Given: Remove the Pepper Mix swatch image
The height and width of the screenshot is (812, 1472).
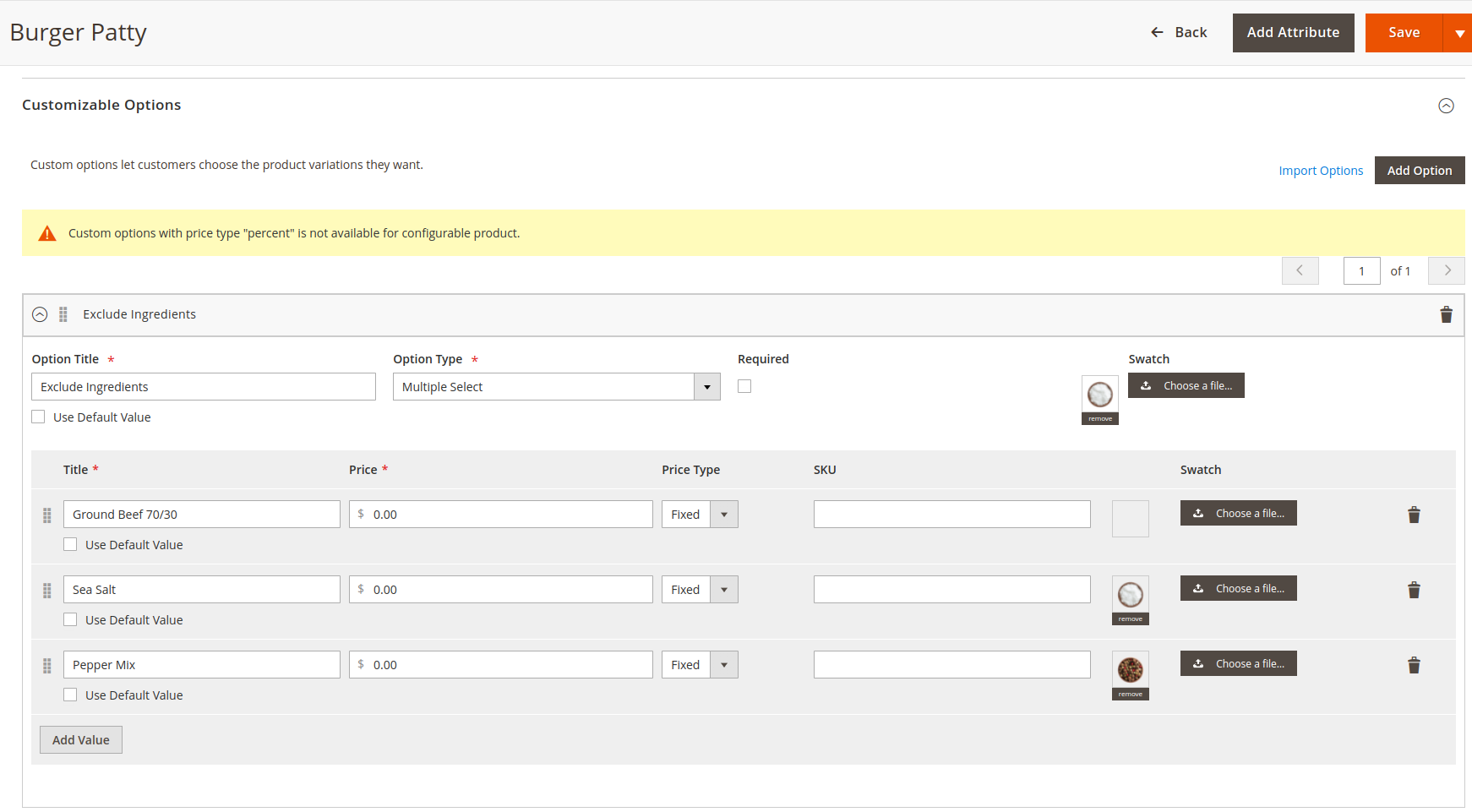Looking at the screenshot, I should [1130, 695].
